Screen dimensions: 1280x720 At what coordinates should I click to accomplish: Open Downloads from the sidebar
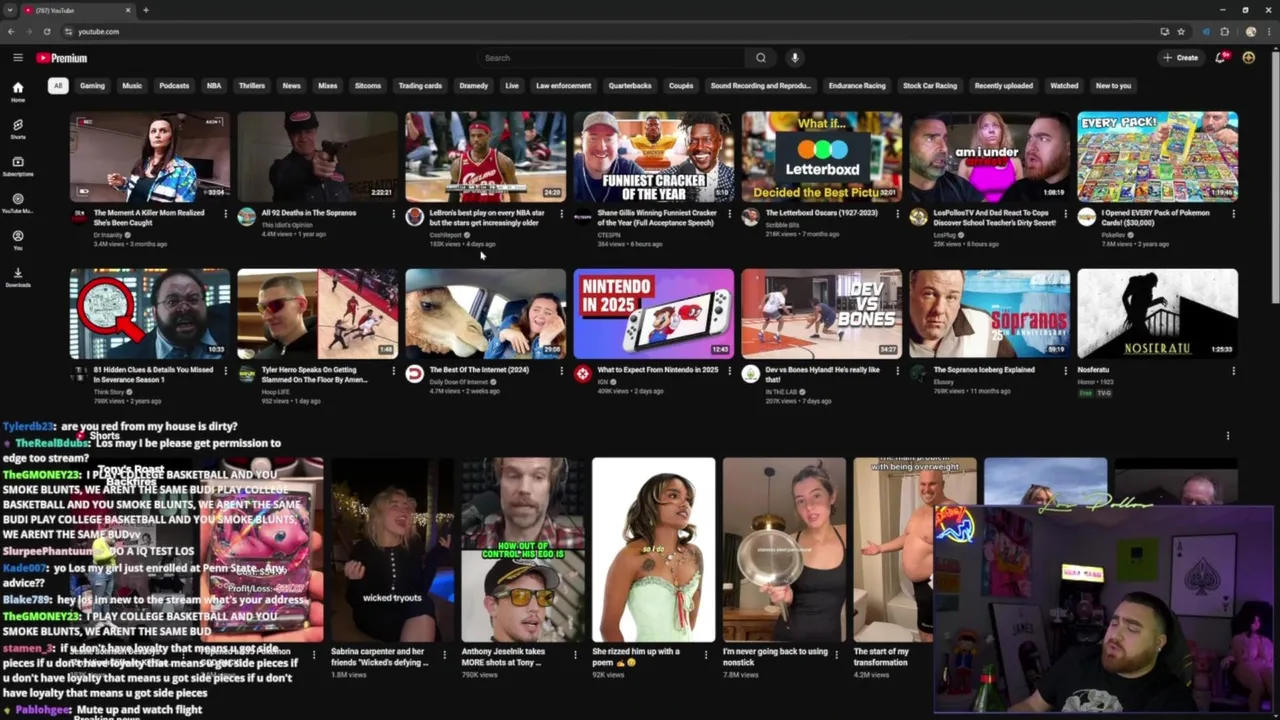(x=18, y=277)
